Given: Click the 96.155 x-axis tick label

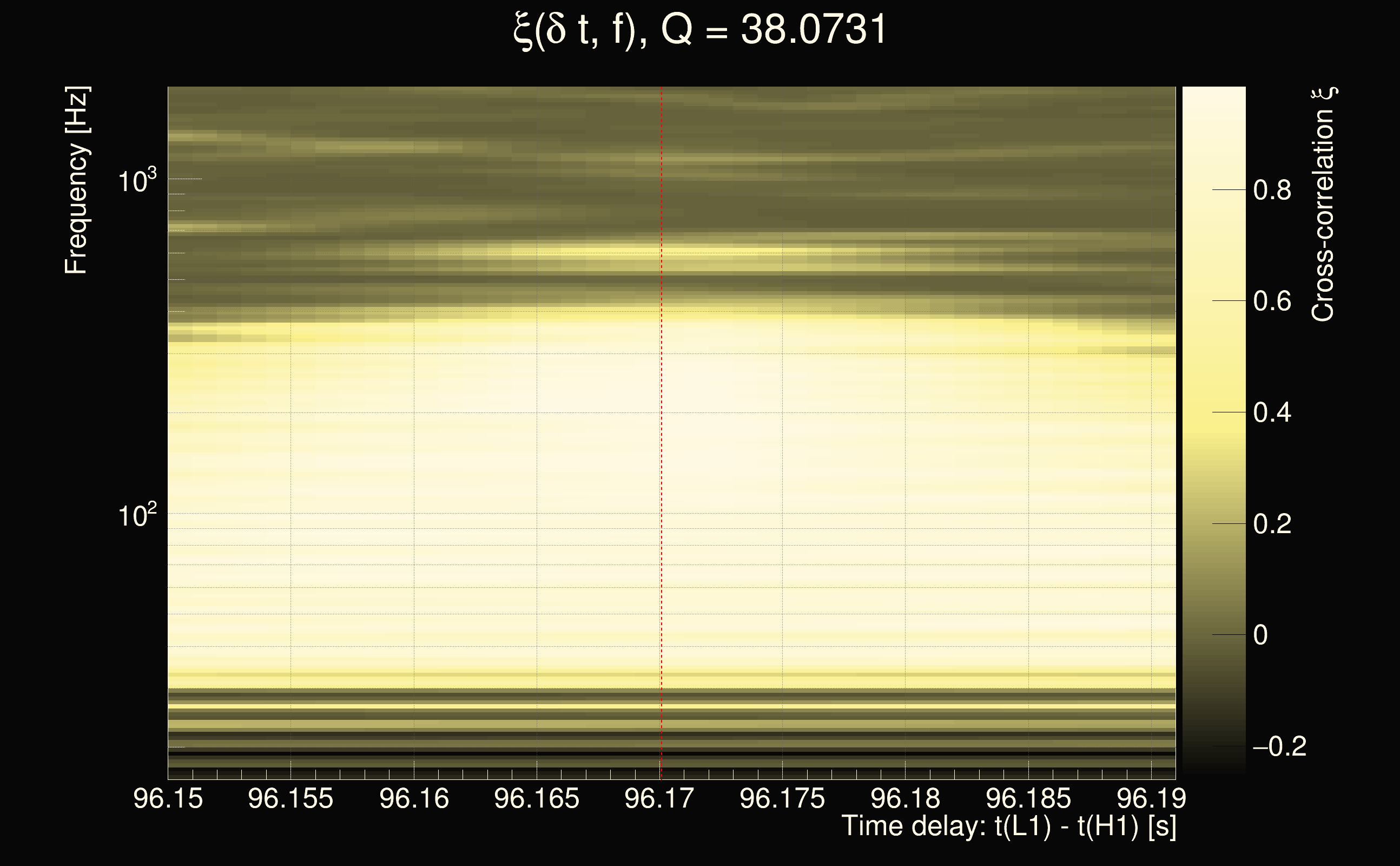Looking at the screenshot, I should (x=290, y=798).
